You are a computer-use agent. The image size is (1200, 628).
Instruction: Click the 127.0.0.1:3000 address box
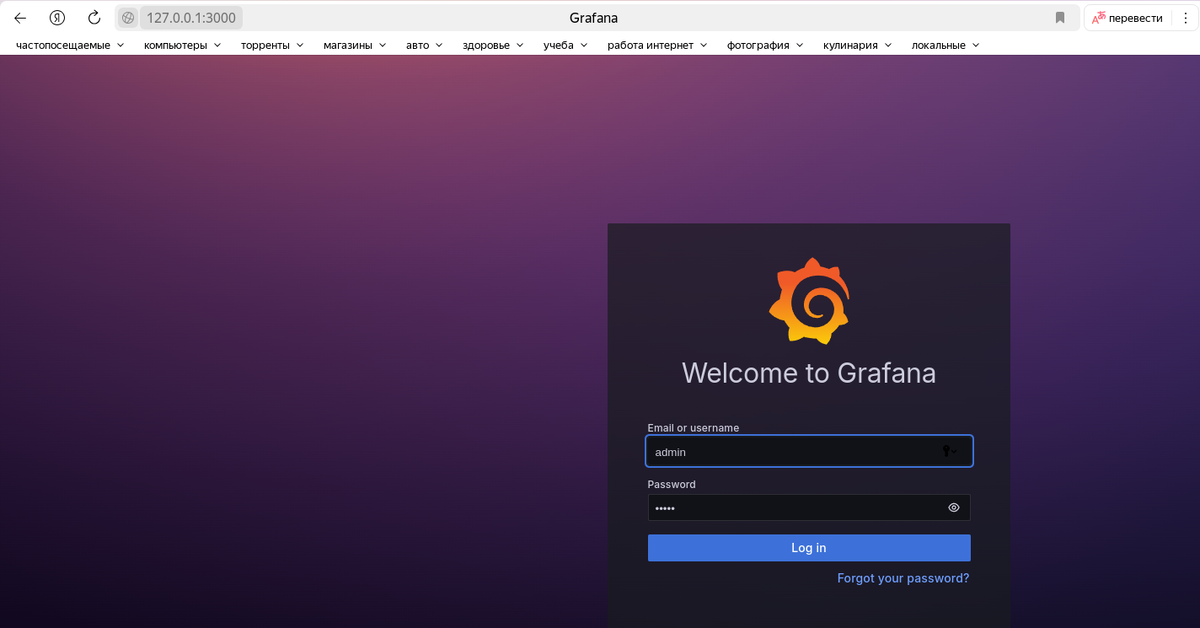click(191, 18)
